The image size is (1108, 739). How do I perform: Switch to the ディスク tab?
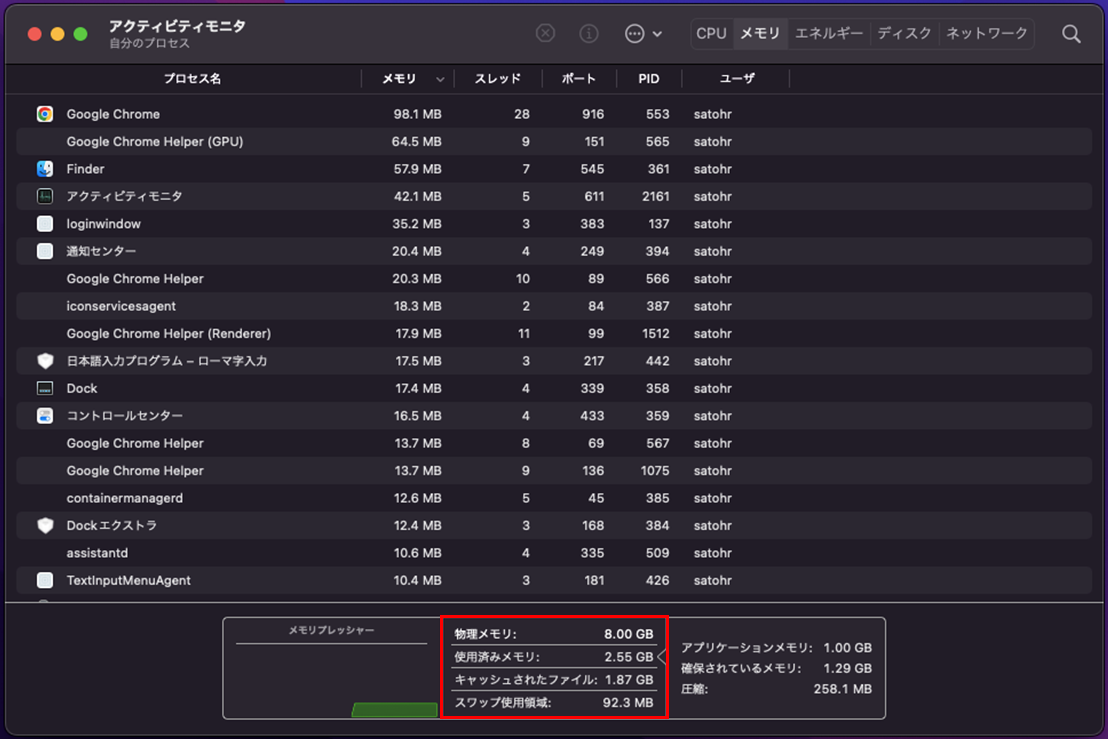click(x=904, y=33)
